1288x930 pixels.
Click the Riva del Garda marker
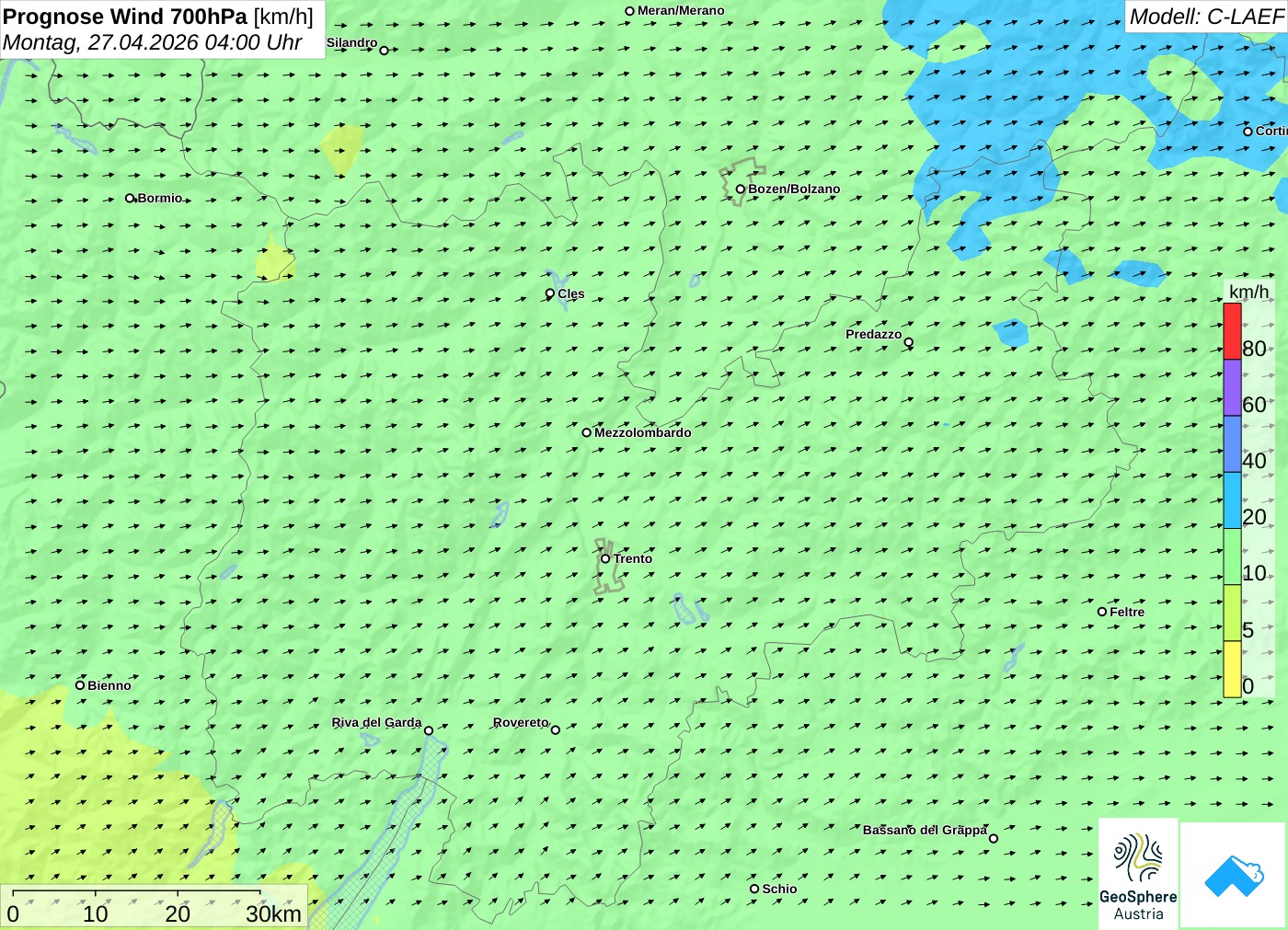tap(429, 730)
